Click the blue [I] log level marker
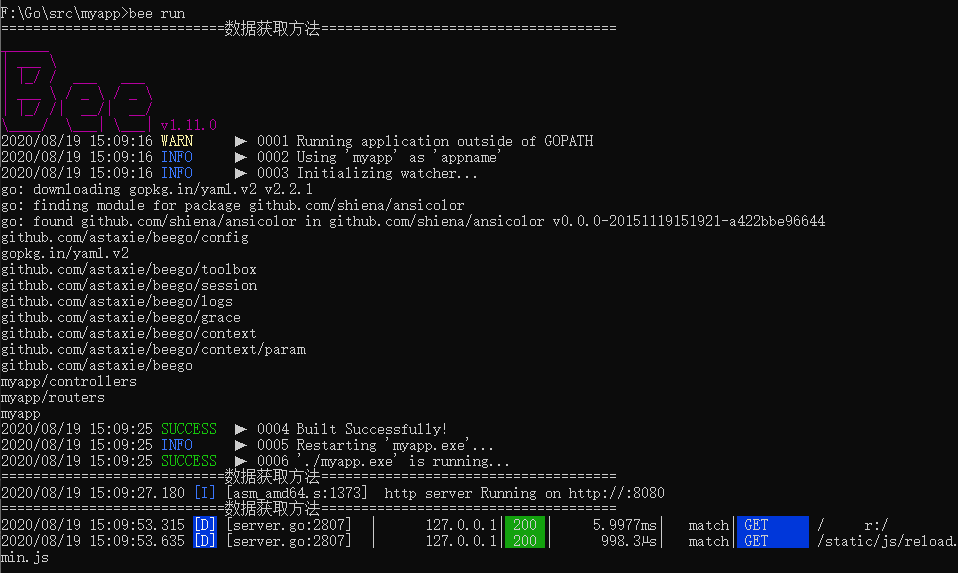This screenshot has width=958, height=573. 205,492
